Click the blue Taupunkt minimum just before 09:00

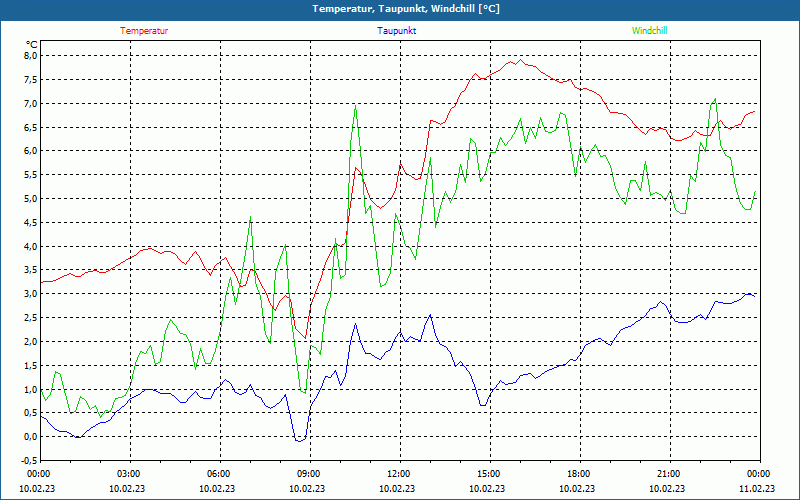point(300,440)
